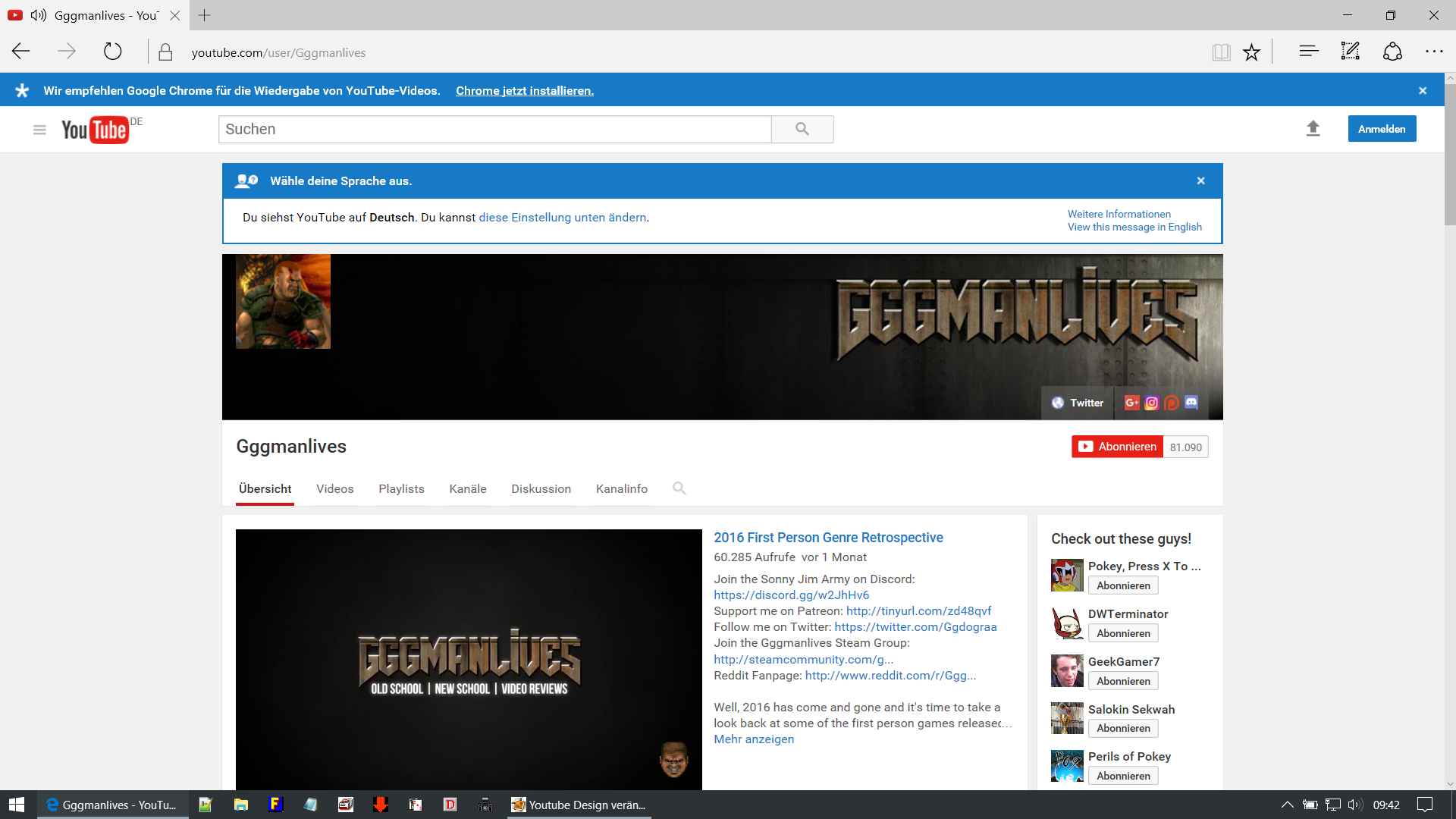Viewport: 1456px width, 819px height.
Task: Click the search magnifier button
Action: pos(802,129)
